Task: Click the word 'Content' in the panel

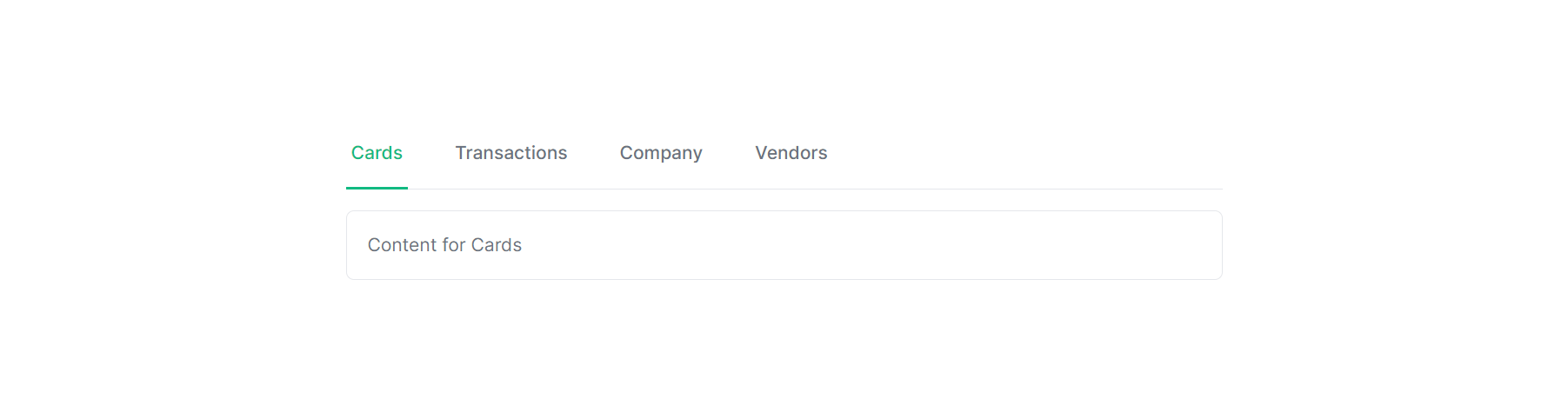Action: click(x=402, y=245)
